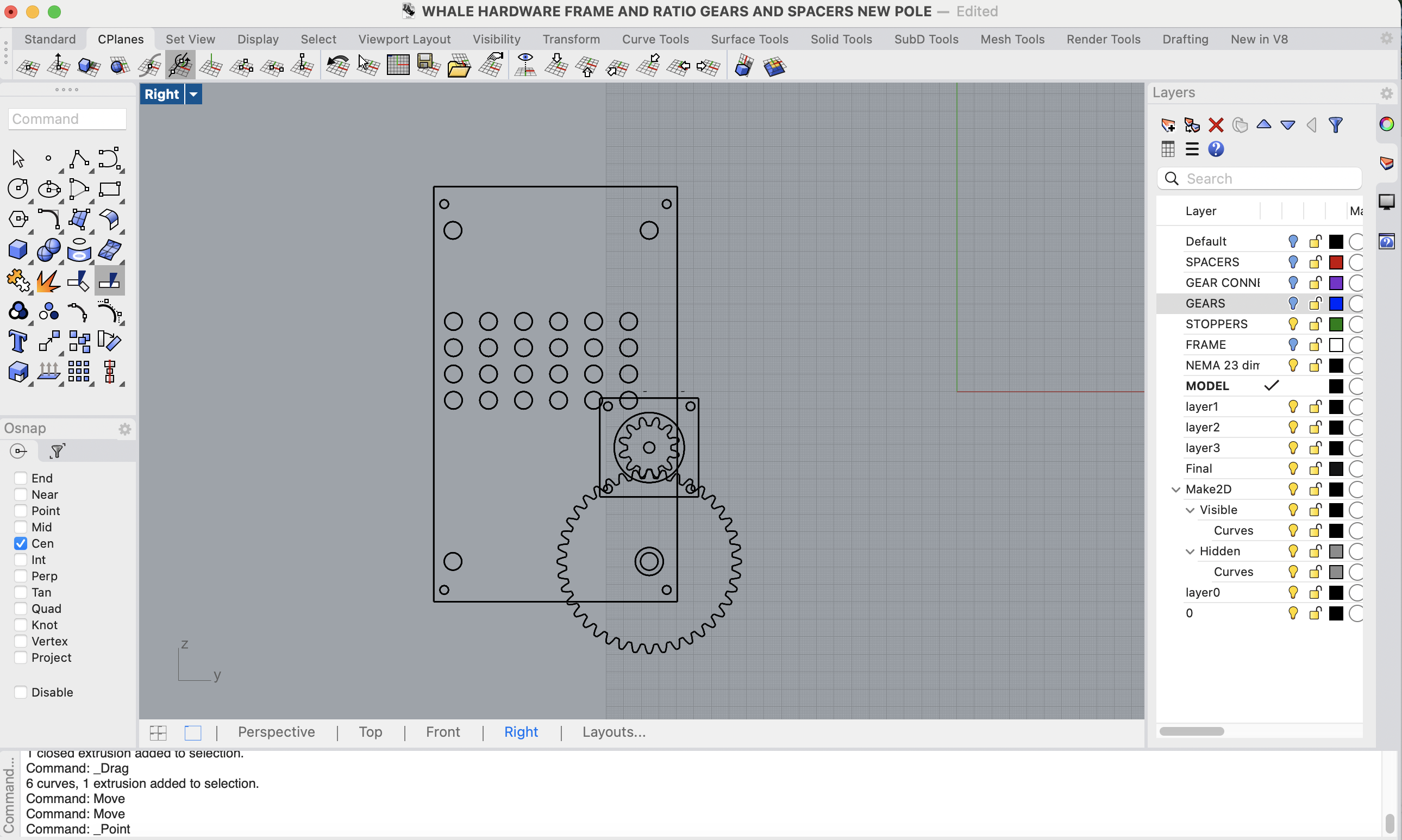
Task: Collapse the Hidden sublayer
Action: [x=1190, y=551]
